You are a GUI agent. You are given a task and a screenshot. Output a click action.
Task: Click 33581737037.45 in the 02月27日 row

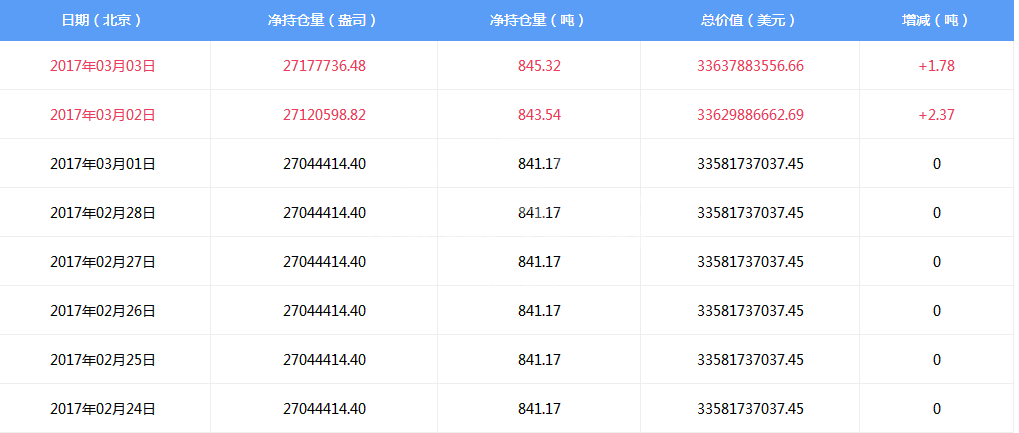point(751,262)
